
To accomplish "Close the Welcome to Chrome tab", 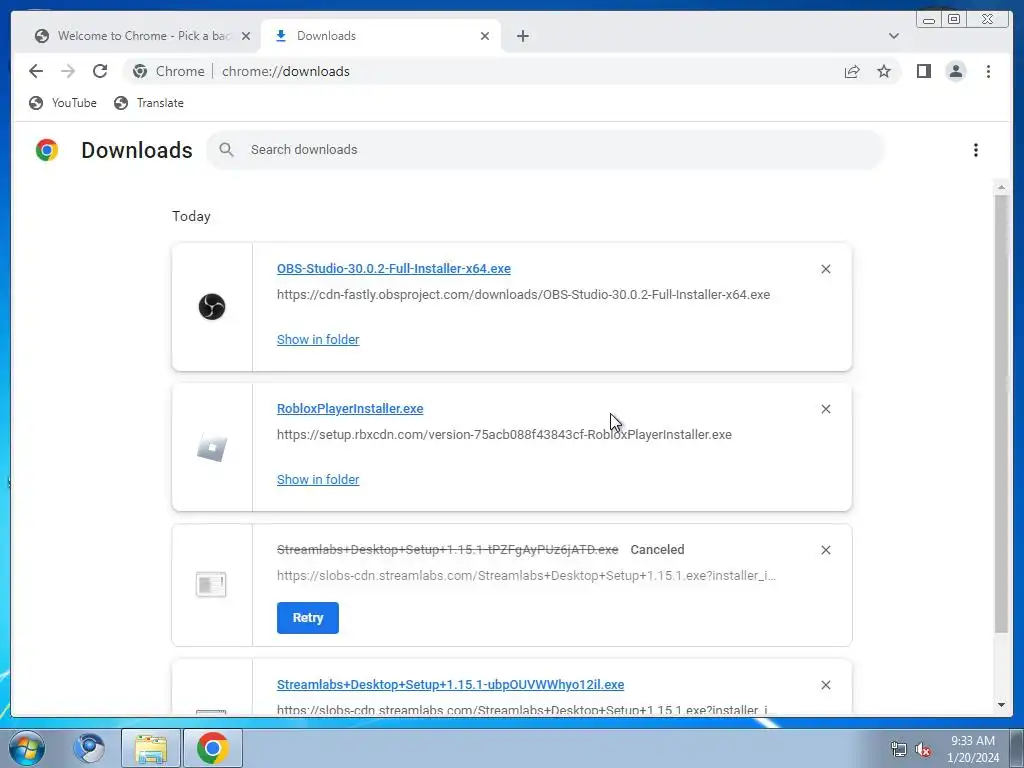I will click(246, 36).
